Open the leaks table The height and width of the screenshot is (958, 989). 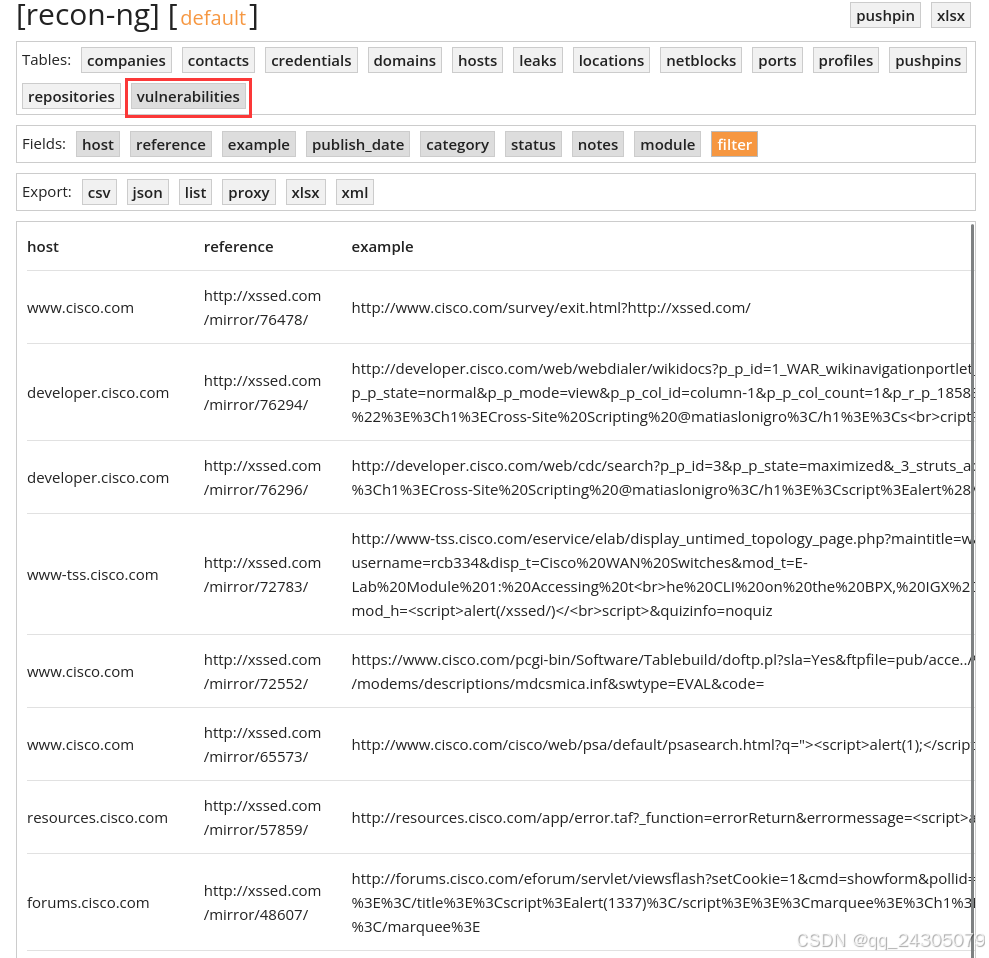click(537, 61)
